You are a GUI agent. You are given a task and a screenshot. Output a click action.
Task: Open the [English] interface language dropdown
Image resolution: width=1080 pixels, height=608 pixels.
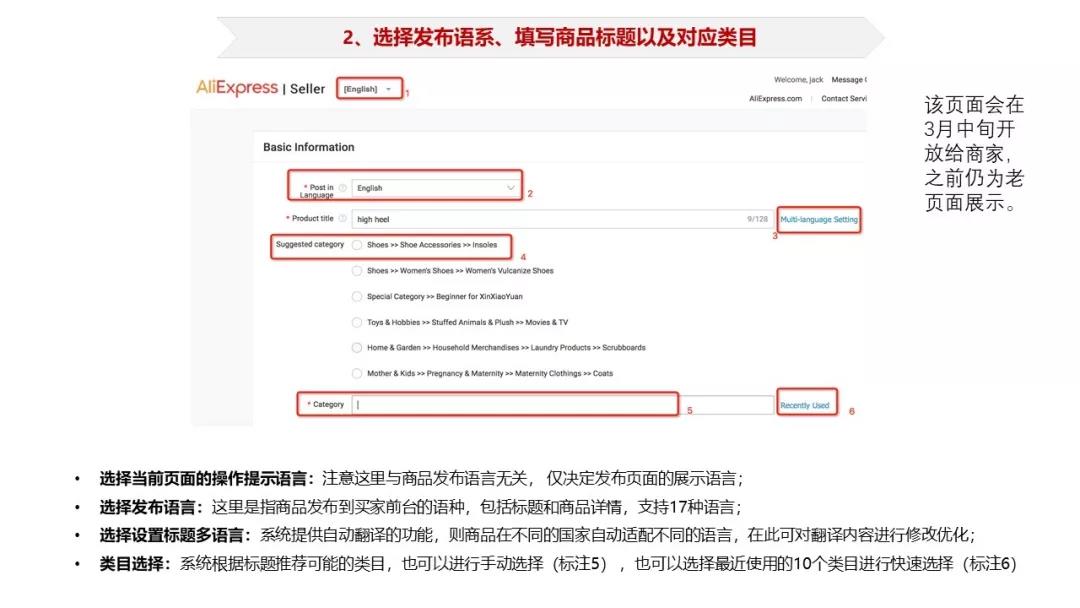[x=368, y=88]
